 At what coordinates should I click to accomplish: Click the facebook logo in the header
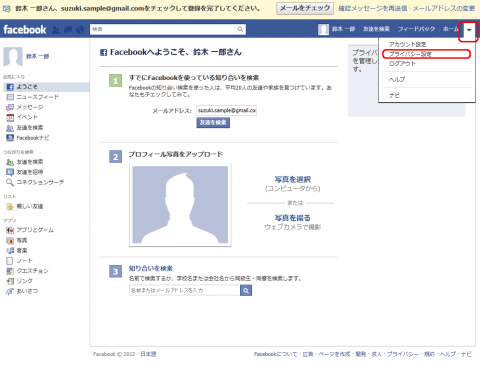(x=25, y=30)
